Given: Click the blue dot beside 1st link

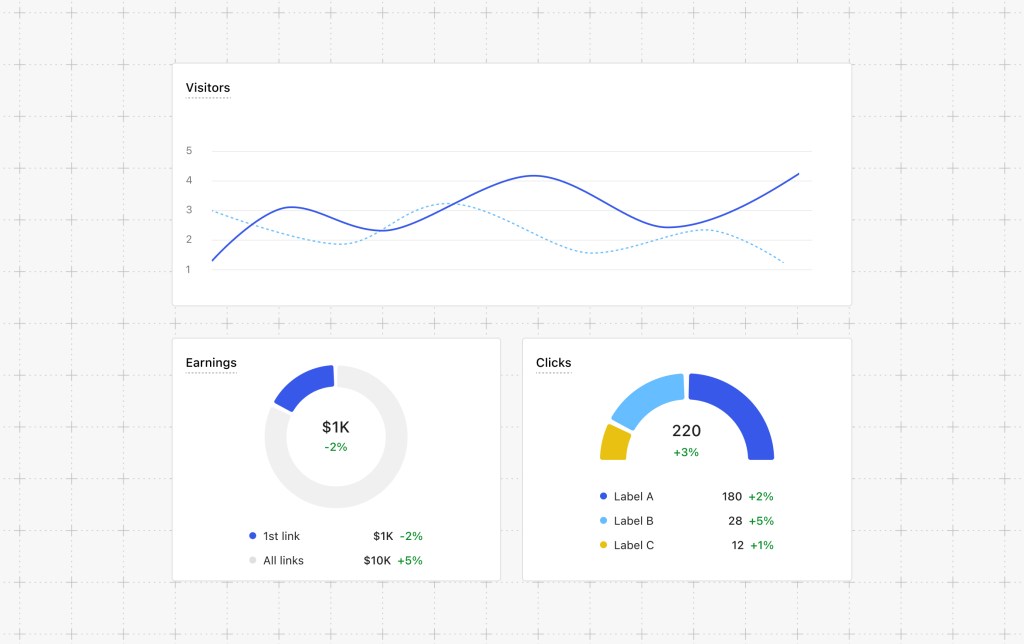Looking at the screenshot, I should tap(251, 536).
